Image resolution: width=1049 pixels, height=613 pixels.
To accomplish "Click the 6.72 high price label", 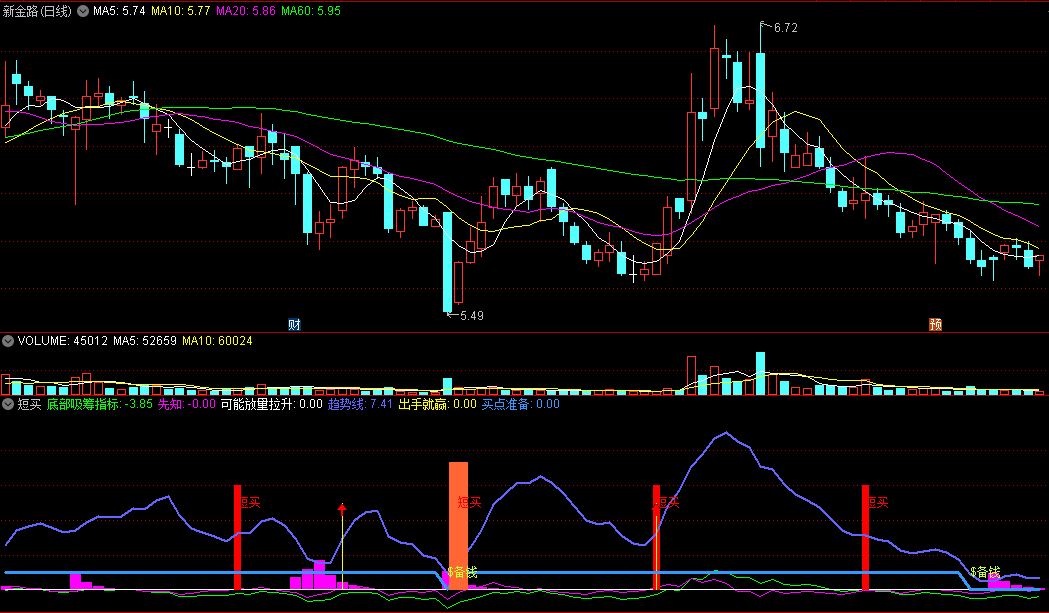I will (x=785, y=27).
